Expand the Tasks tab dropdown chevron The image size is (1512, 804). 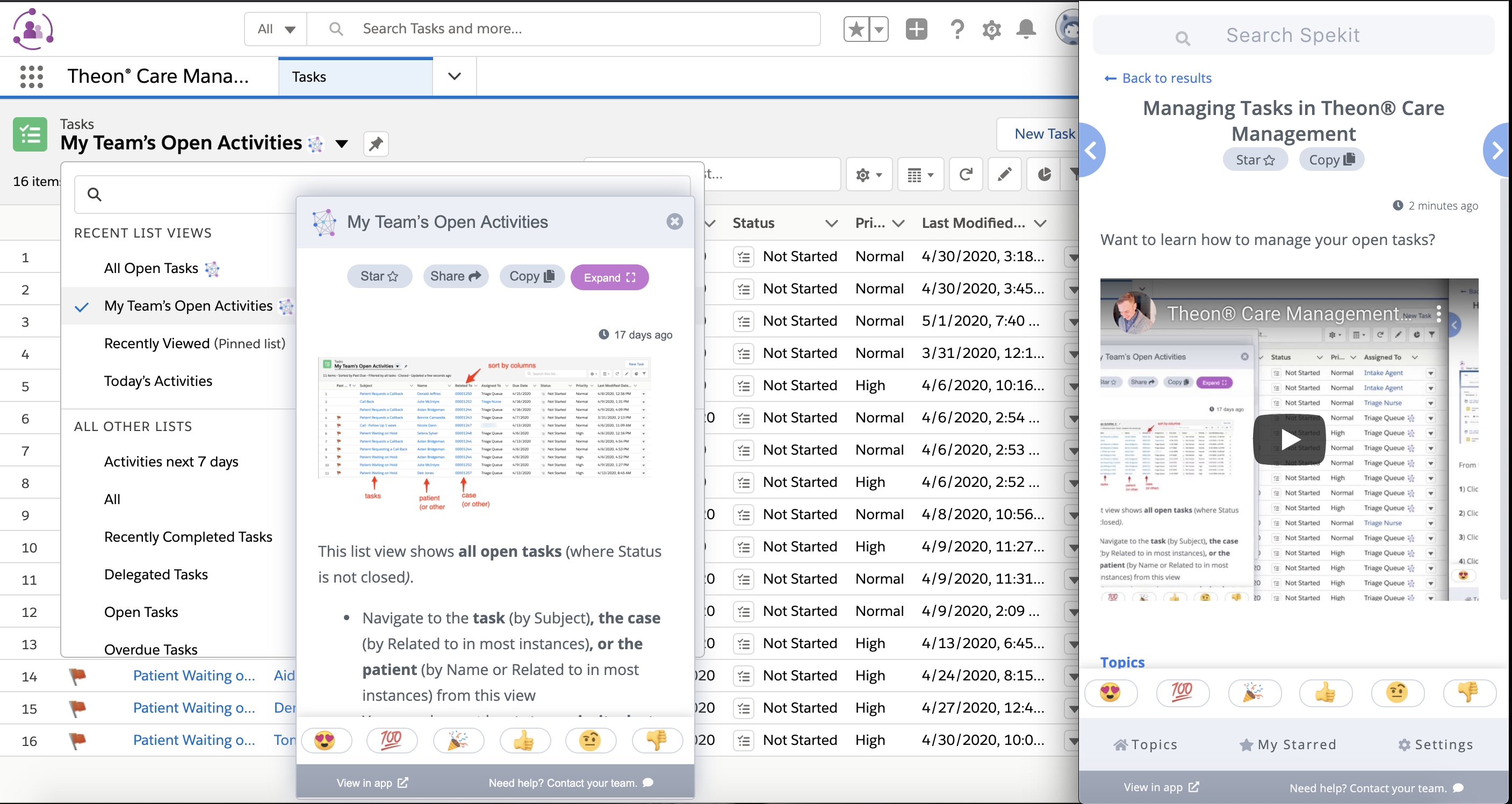[455, 77]
